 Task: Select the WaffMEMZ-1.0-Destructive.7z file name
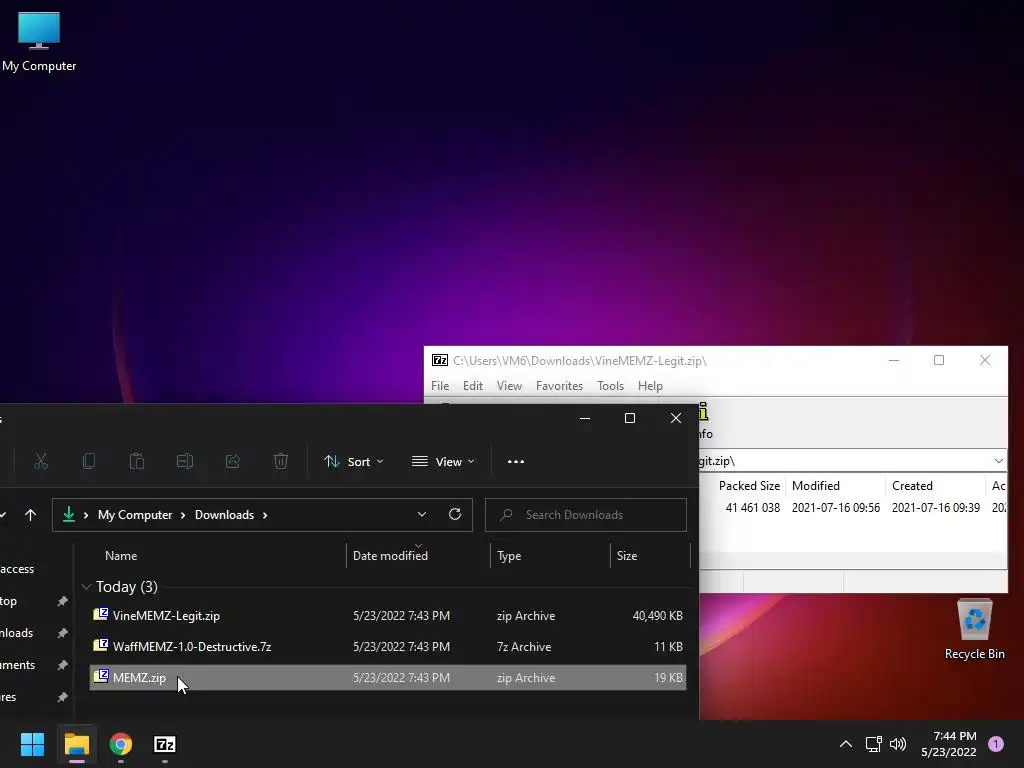(192, 647)
